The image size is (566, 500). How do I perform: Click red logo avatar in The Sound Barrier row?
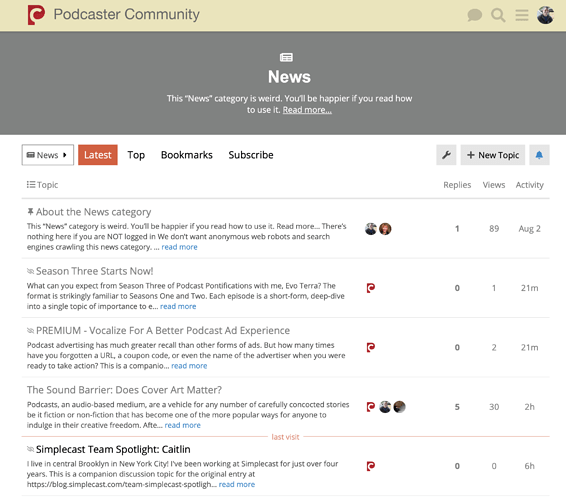371,407
